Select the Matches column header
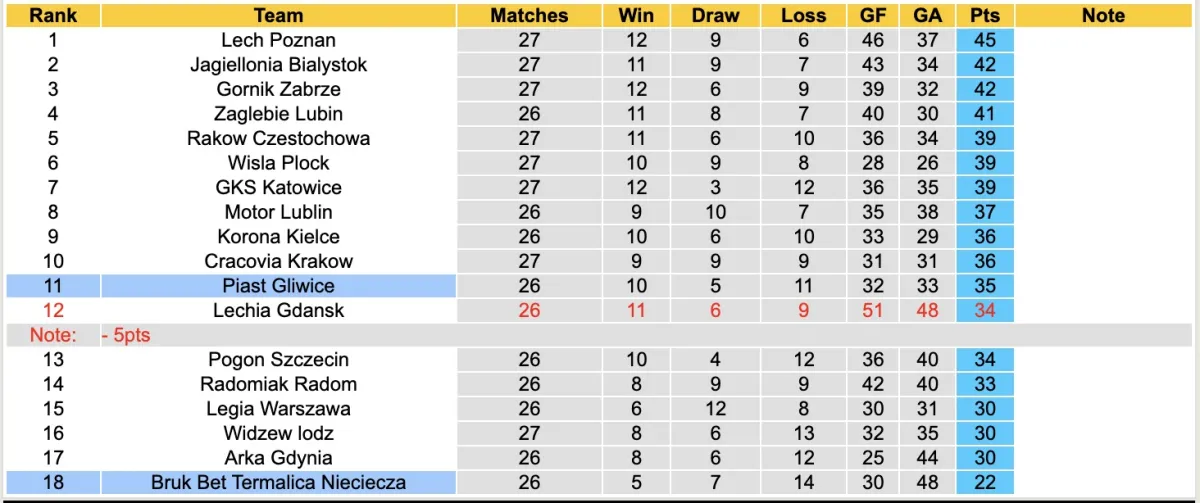This screenshot has width=1200, height=503. (x=529, y=16)
